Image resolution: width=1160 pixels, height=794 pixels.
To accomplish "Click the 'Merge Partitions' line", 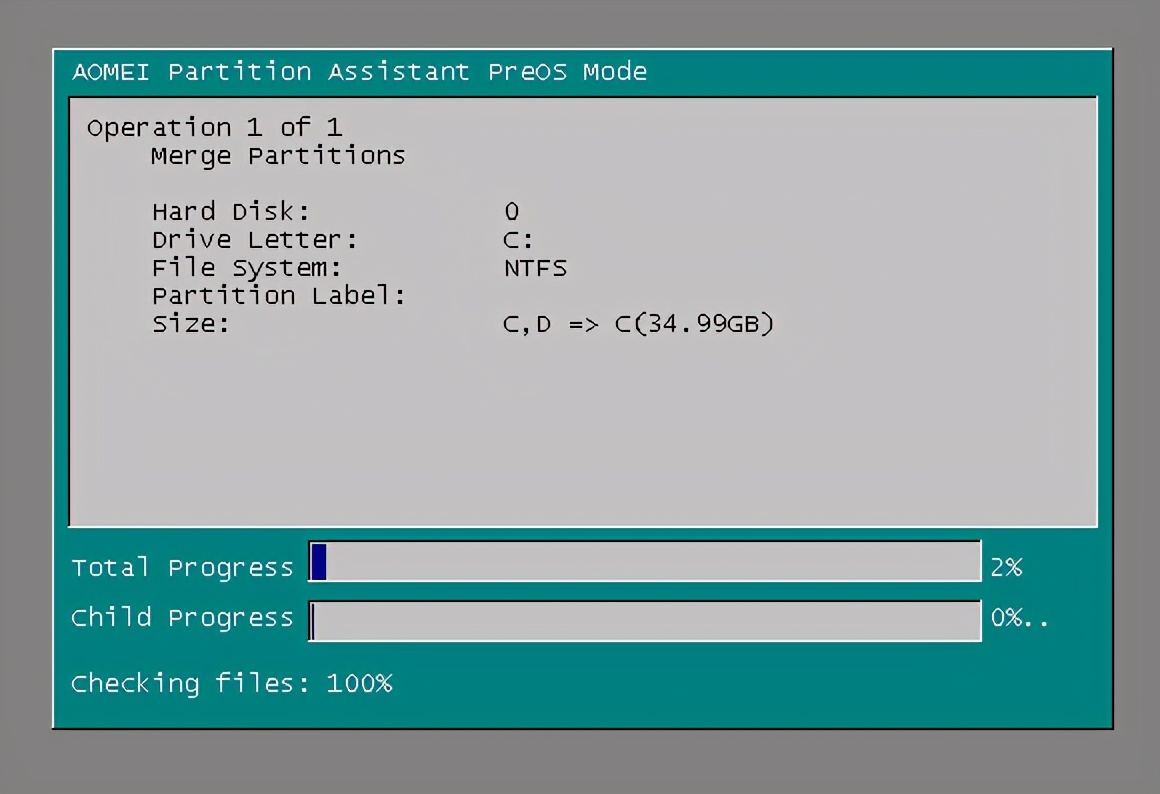I will [x=278, y=156].
